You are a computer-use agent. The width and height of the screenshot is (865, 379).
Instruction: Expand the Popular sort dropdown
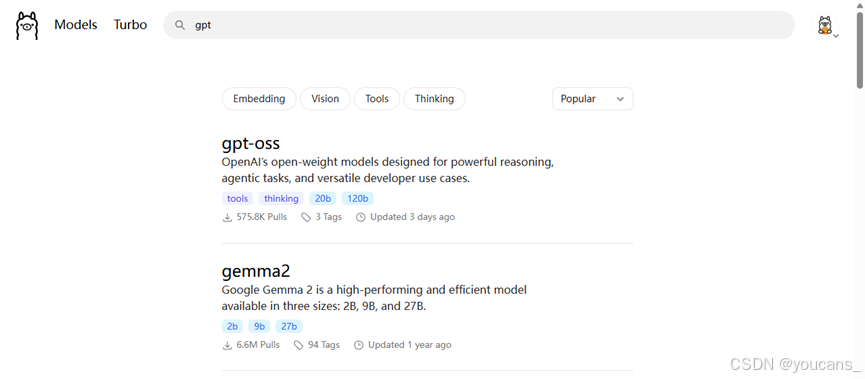coord(592,99)
